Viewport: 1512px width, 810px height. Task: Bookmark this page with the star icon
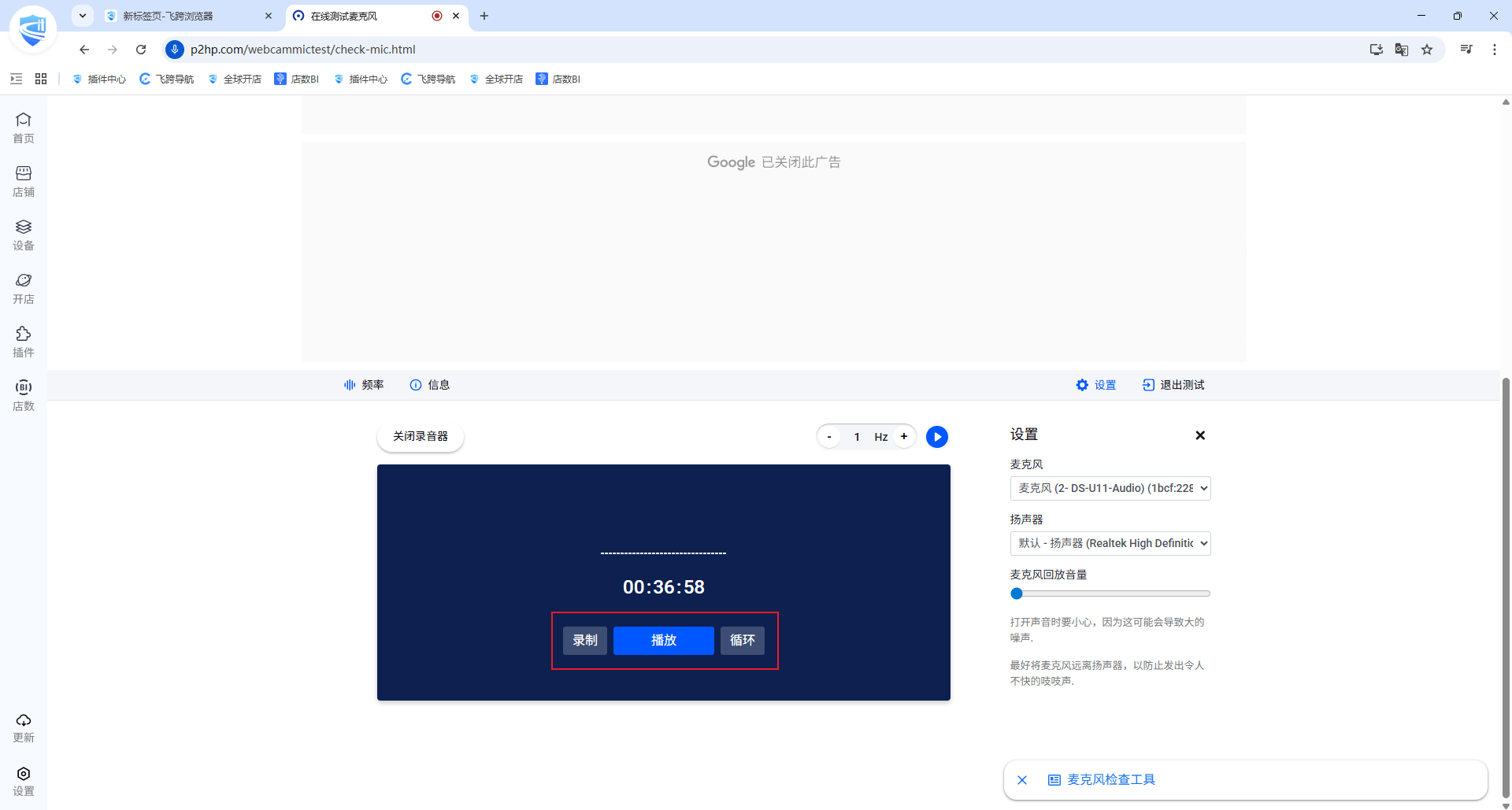click(1427, 50)
